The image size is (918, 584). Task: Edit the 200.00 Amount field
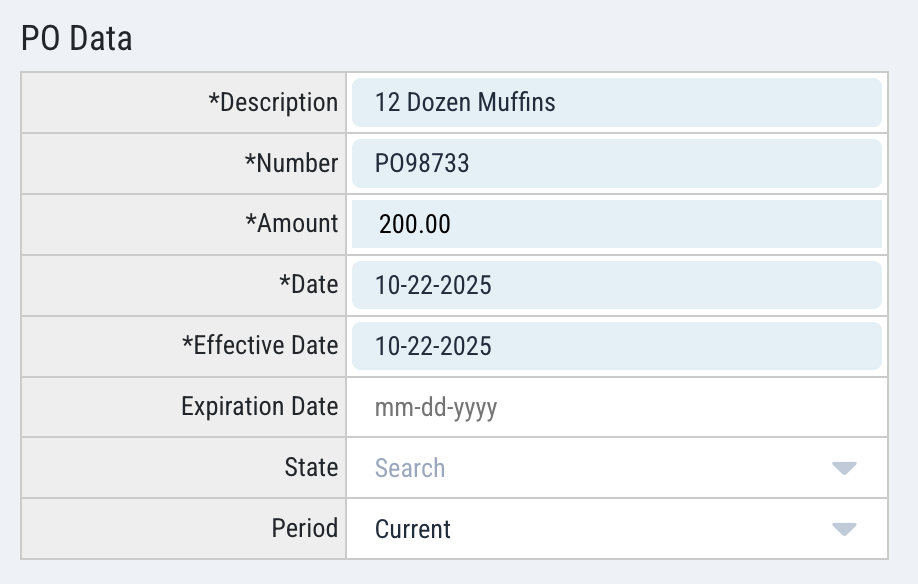617,224
